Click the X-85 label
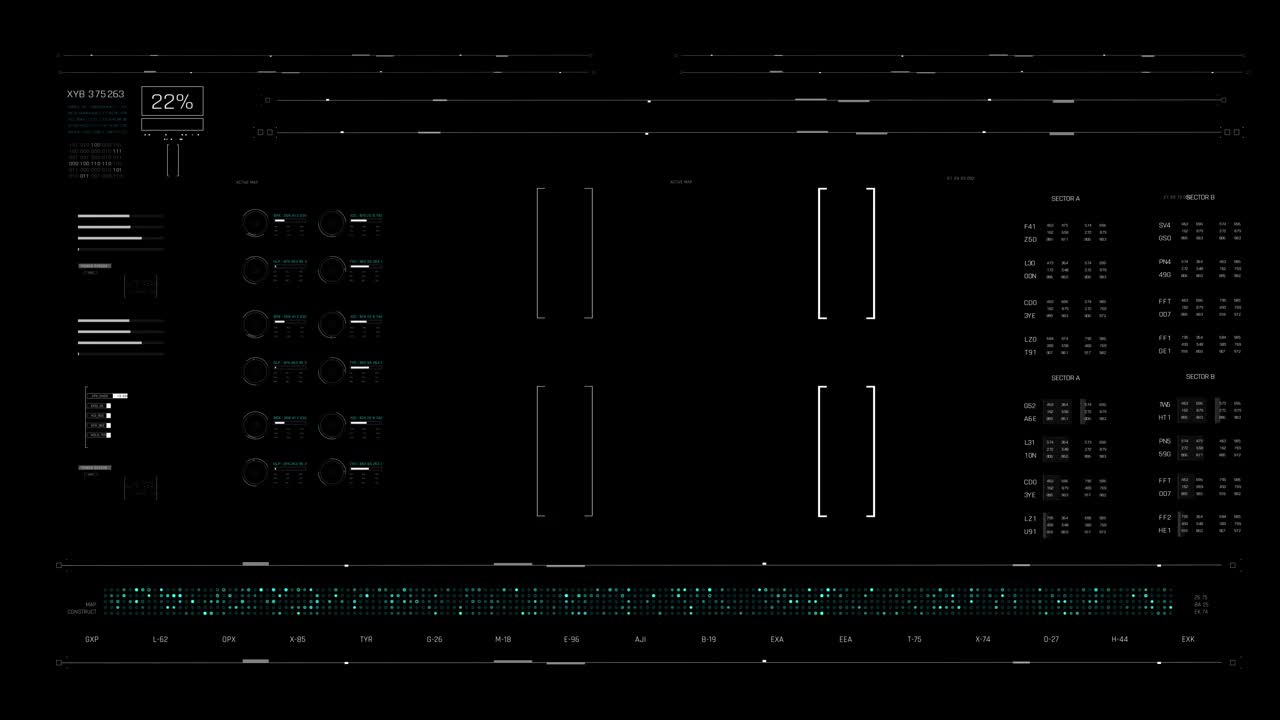This screenshot has width=1280, height=720. click(x=297, y=639)
